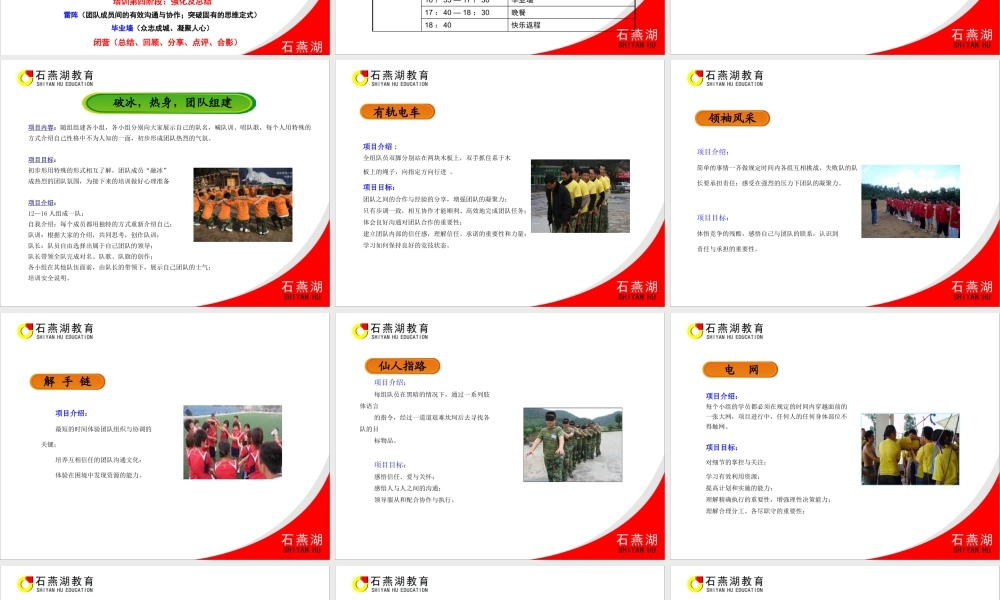Click the 培训安全说明 line on the 破冰 slide
Viewport: 1000px width, 600px height.
pos(49,278)
